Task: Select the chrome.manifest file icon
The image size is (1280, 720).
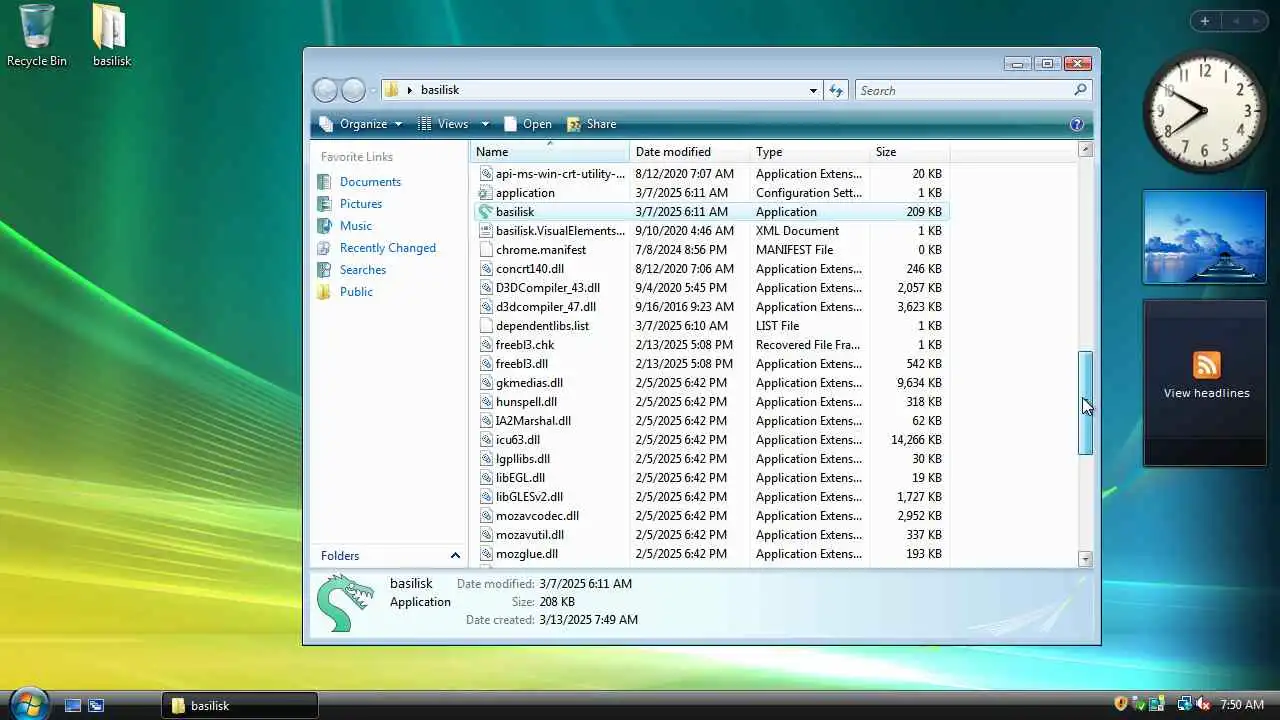Action: (486, 250)
